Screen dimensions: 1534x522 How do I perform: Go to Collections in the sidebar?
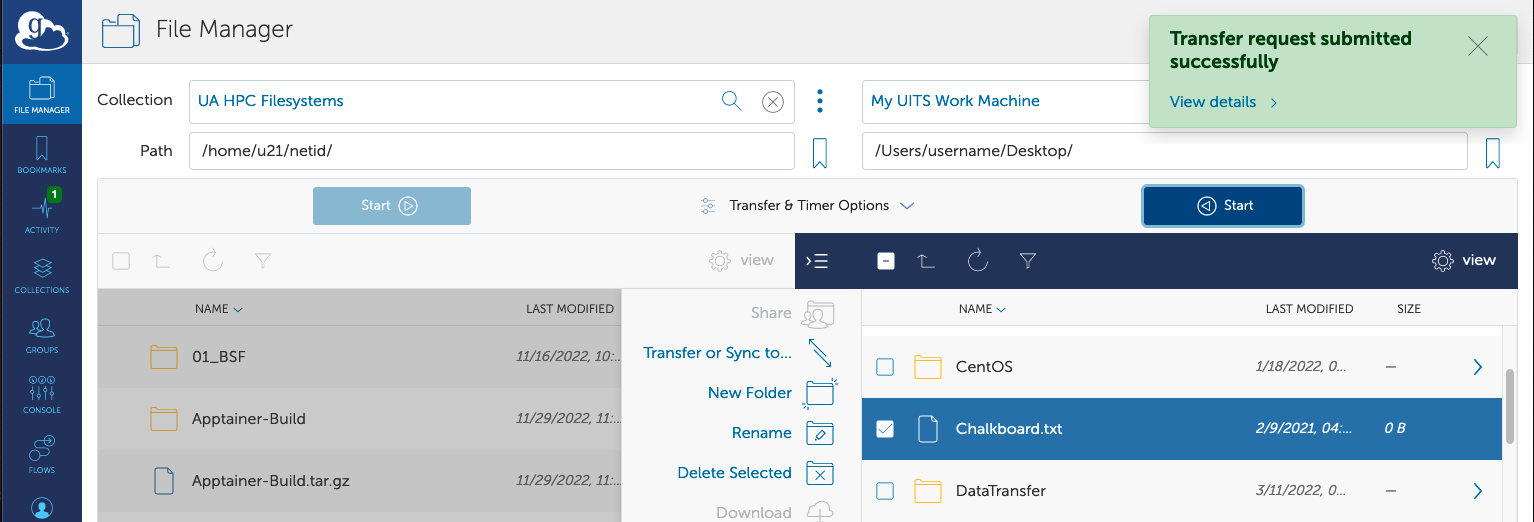click(x=41, y=274)
